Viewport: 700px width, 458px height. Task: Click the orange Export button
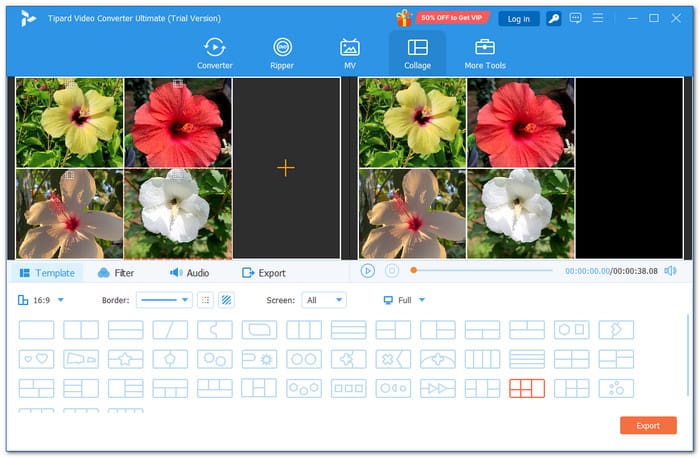pyautogui.click(x=648, y=425)
